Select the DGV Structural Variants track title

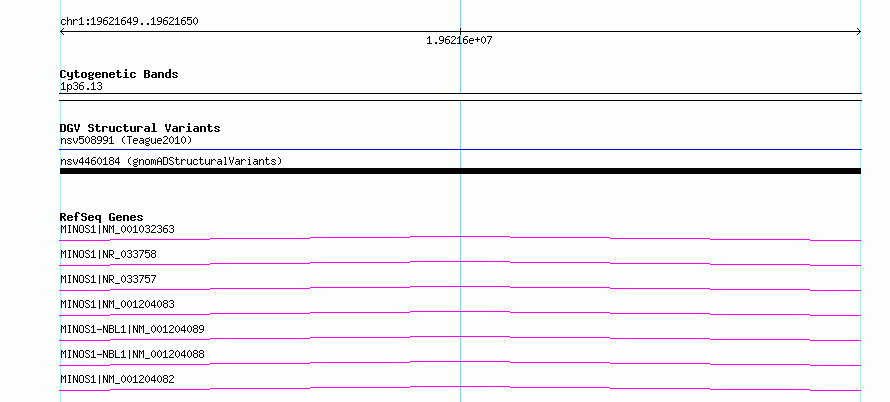140,128
